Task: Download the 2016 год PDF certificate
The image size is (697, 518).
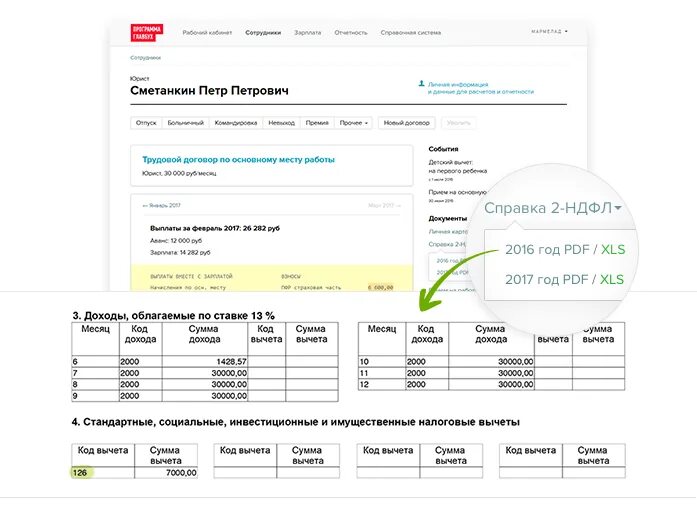Action: click(x=547, y=249)
